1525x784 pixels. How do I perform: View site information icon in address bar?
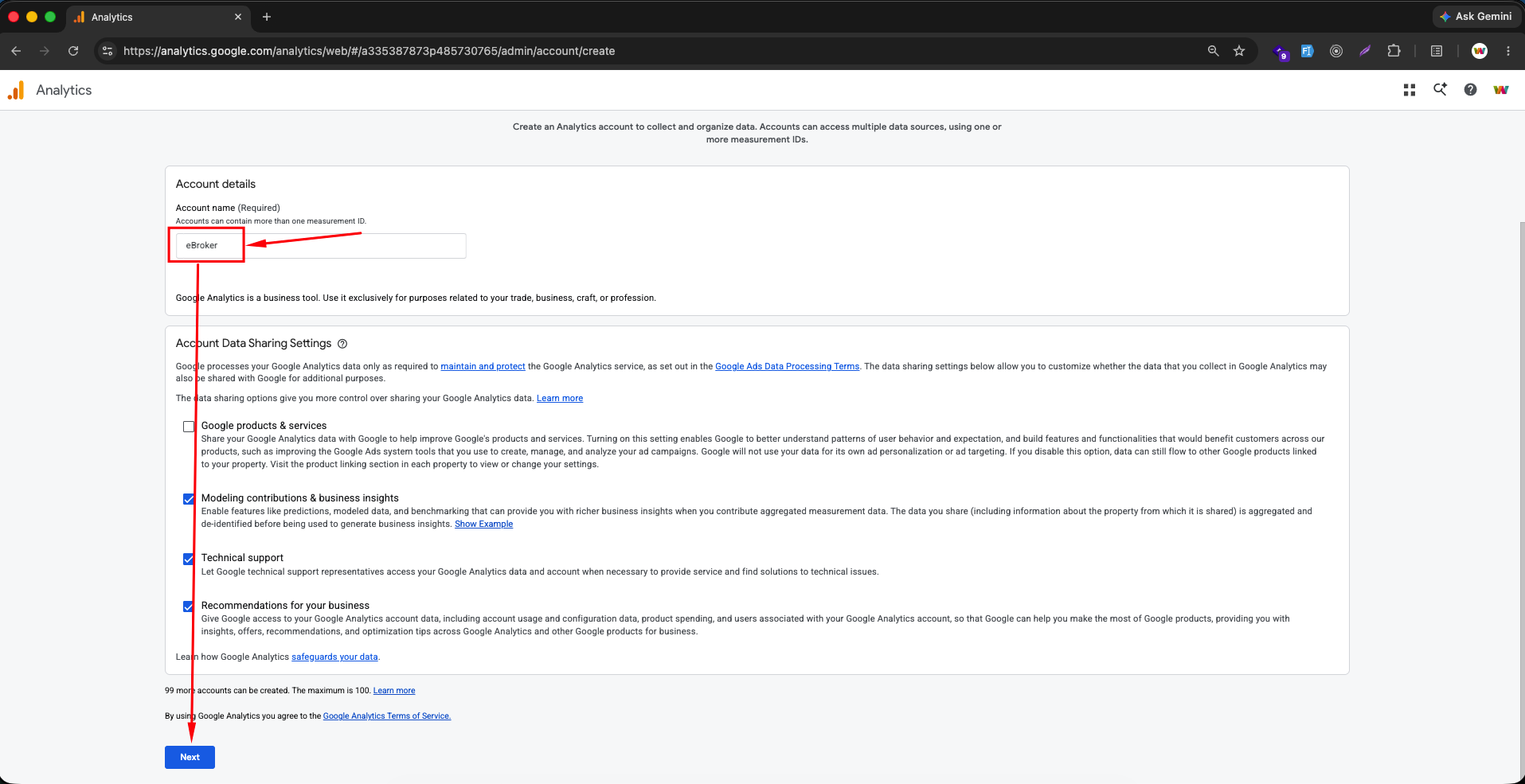108,51
